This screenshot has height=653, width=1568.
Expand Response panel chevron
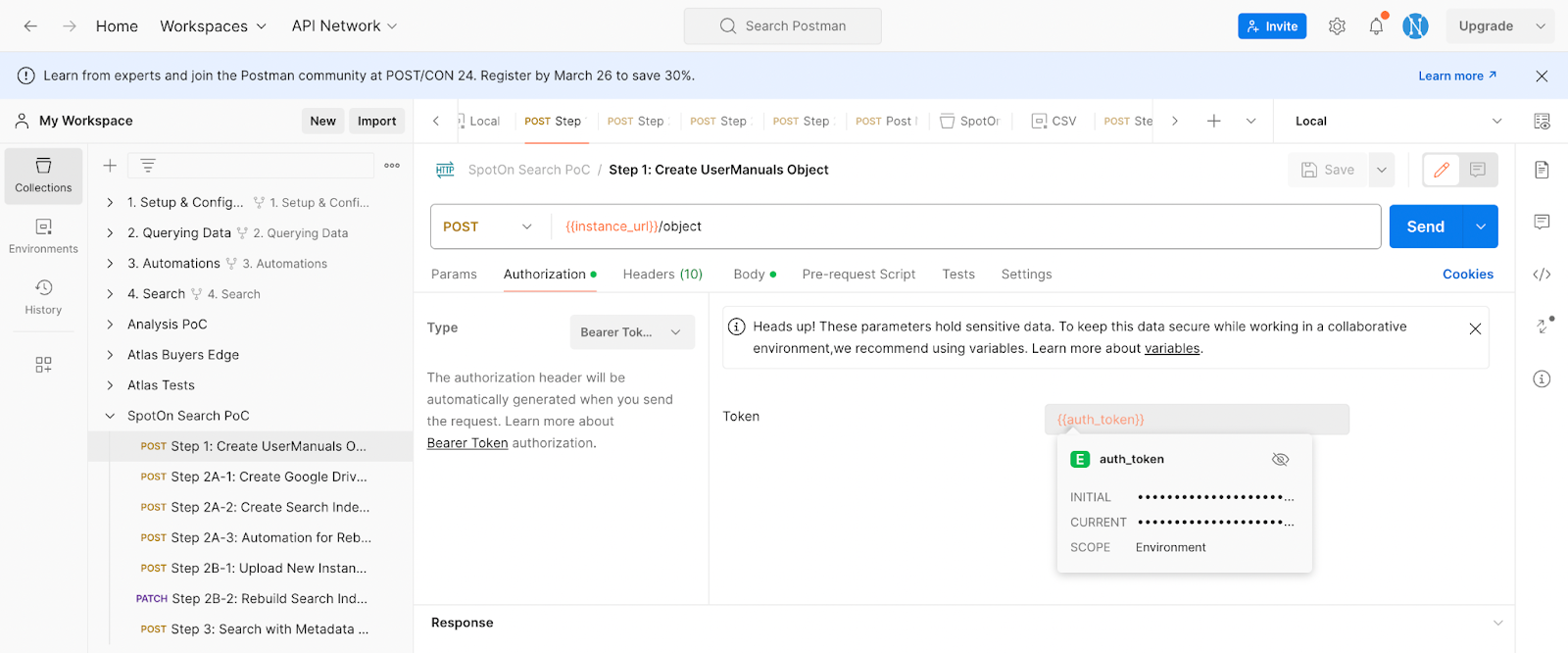[x=1496, y=623]
